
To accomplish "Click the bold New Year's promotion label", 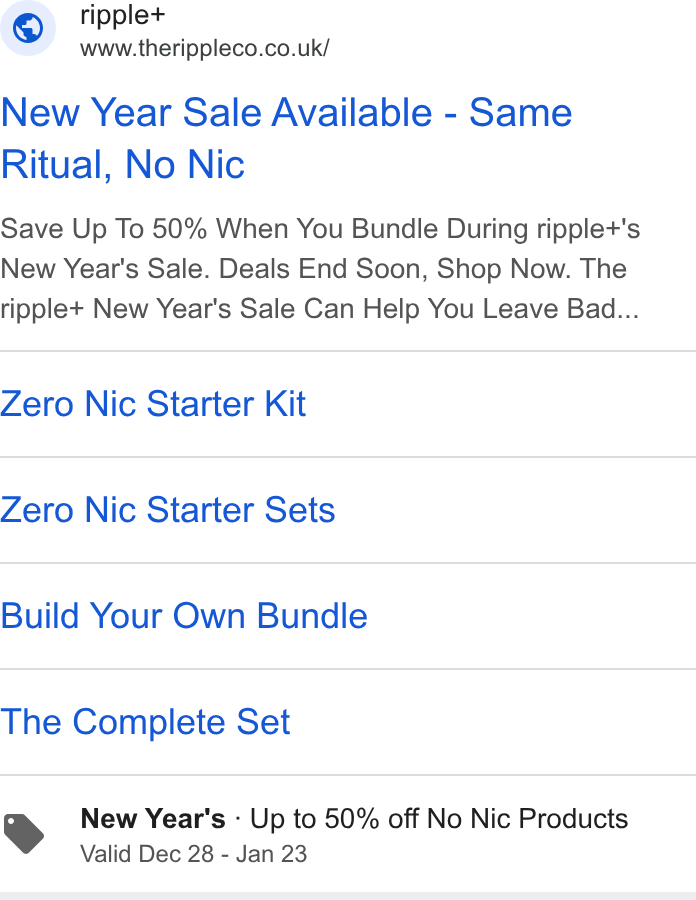I will coord(153,818).
